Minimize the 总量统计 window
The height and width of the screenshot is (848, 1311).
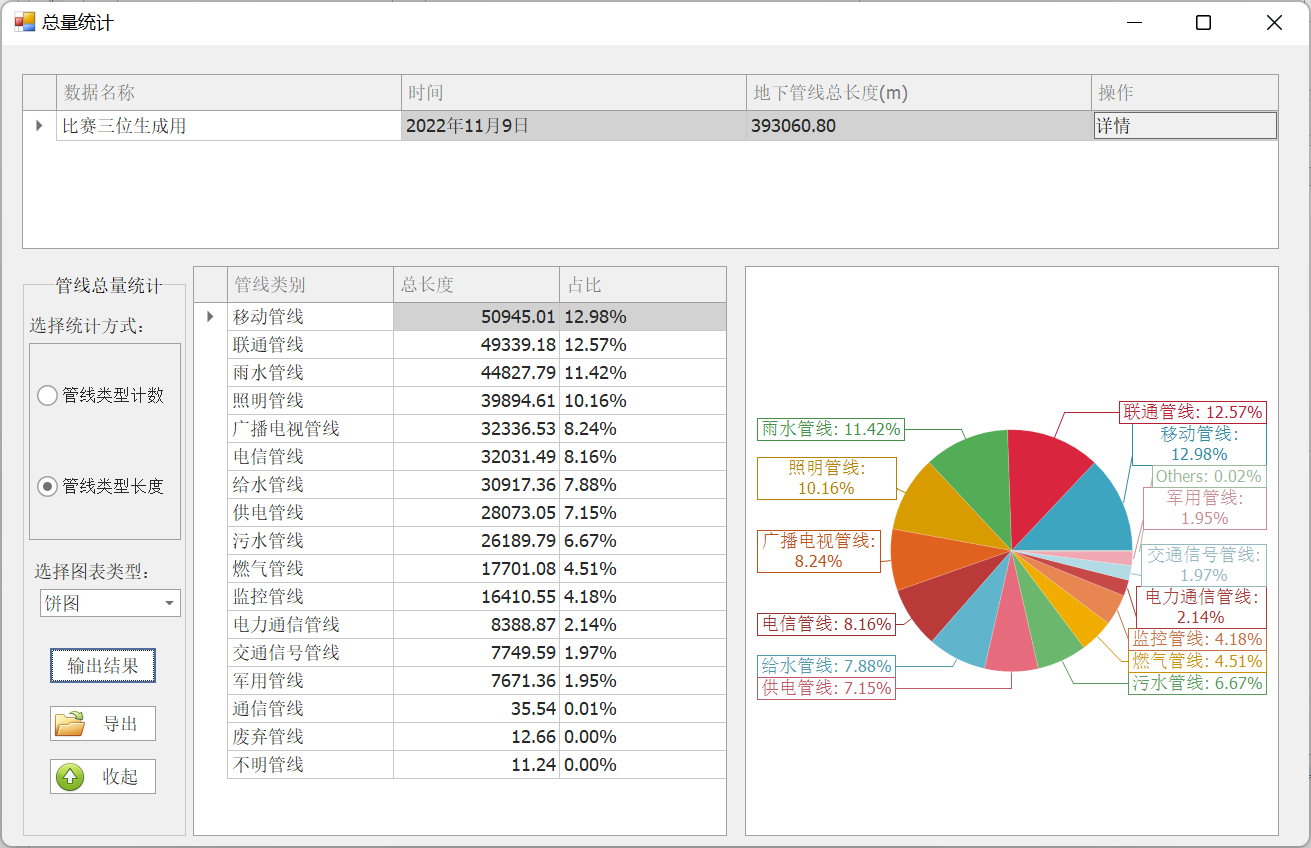[x=1134, y=23]
